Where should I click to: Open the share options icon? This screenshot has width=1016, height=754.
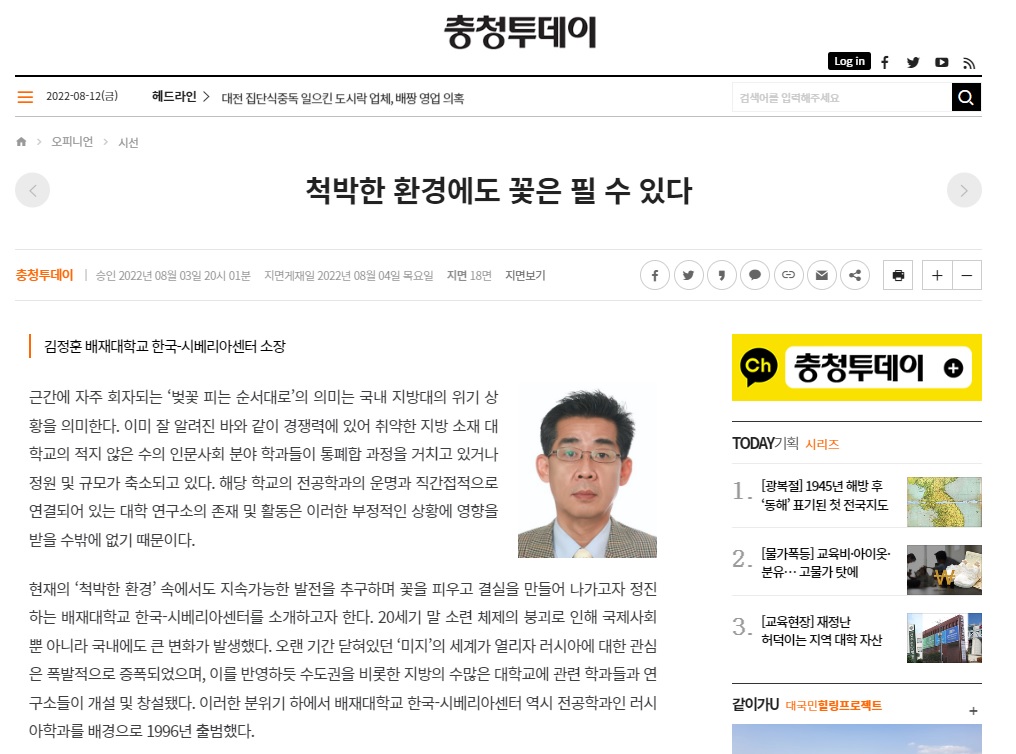coord(855,275)
